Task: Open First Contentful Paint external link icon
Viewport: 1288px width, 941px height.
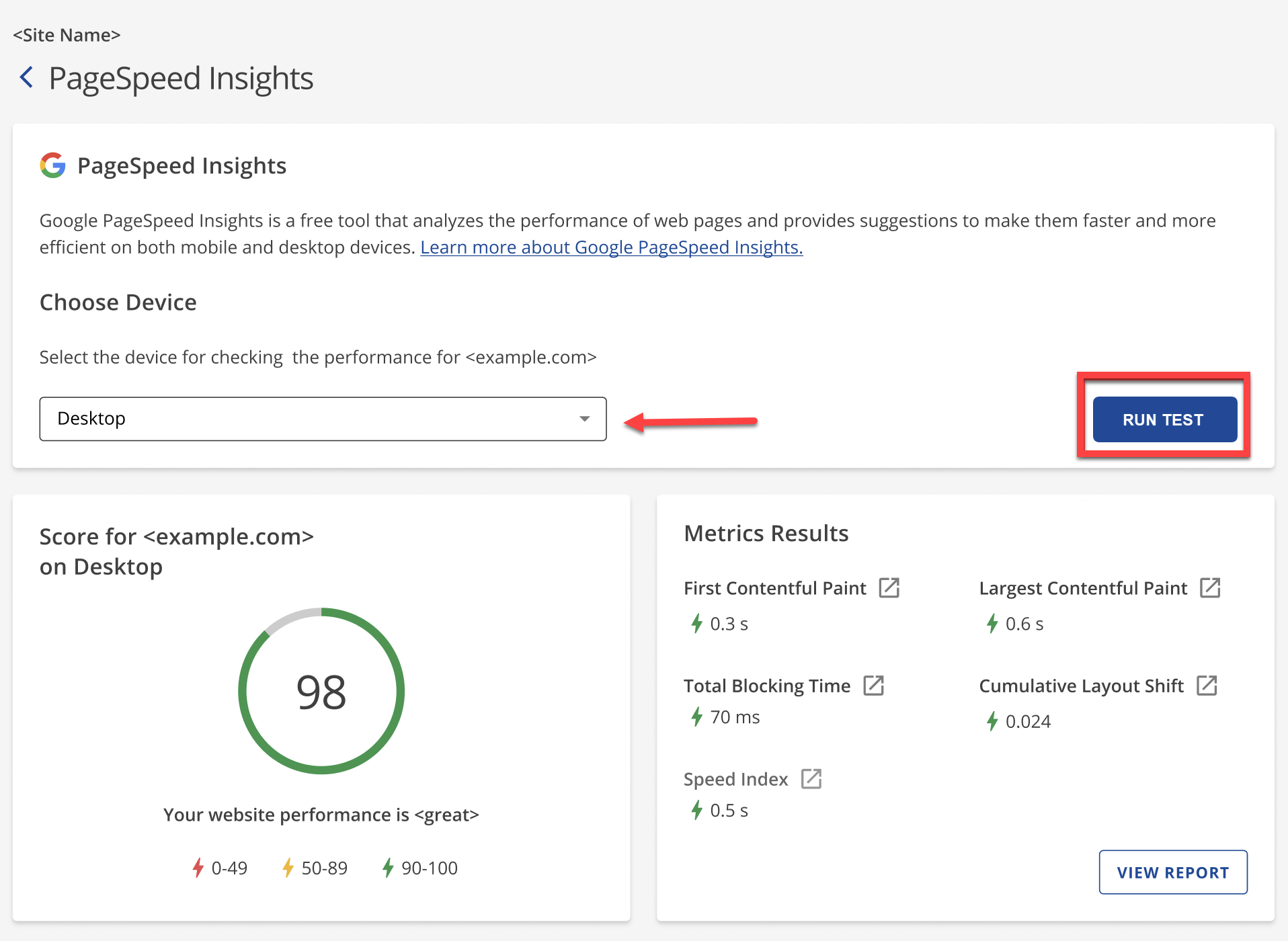Action: pos(889,587)
